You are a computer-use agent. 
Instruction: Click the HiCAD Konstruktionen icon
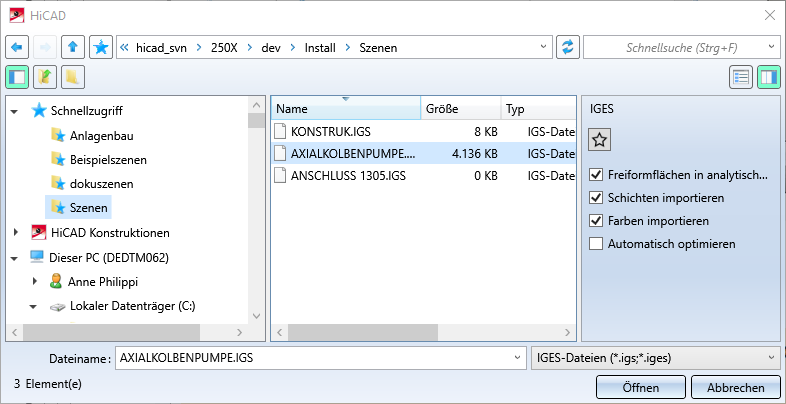coord(39,233)
